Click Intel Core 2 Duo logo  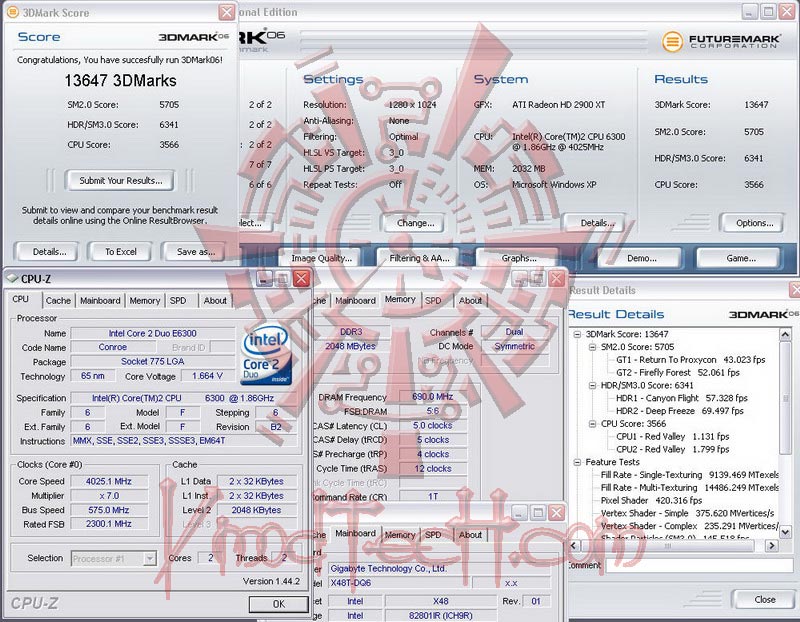[x=266, y=355]
